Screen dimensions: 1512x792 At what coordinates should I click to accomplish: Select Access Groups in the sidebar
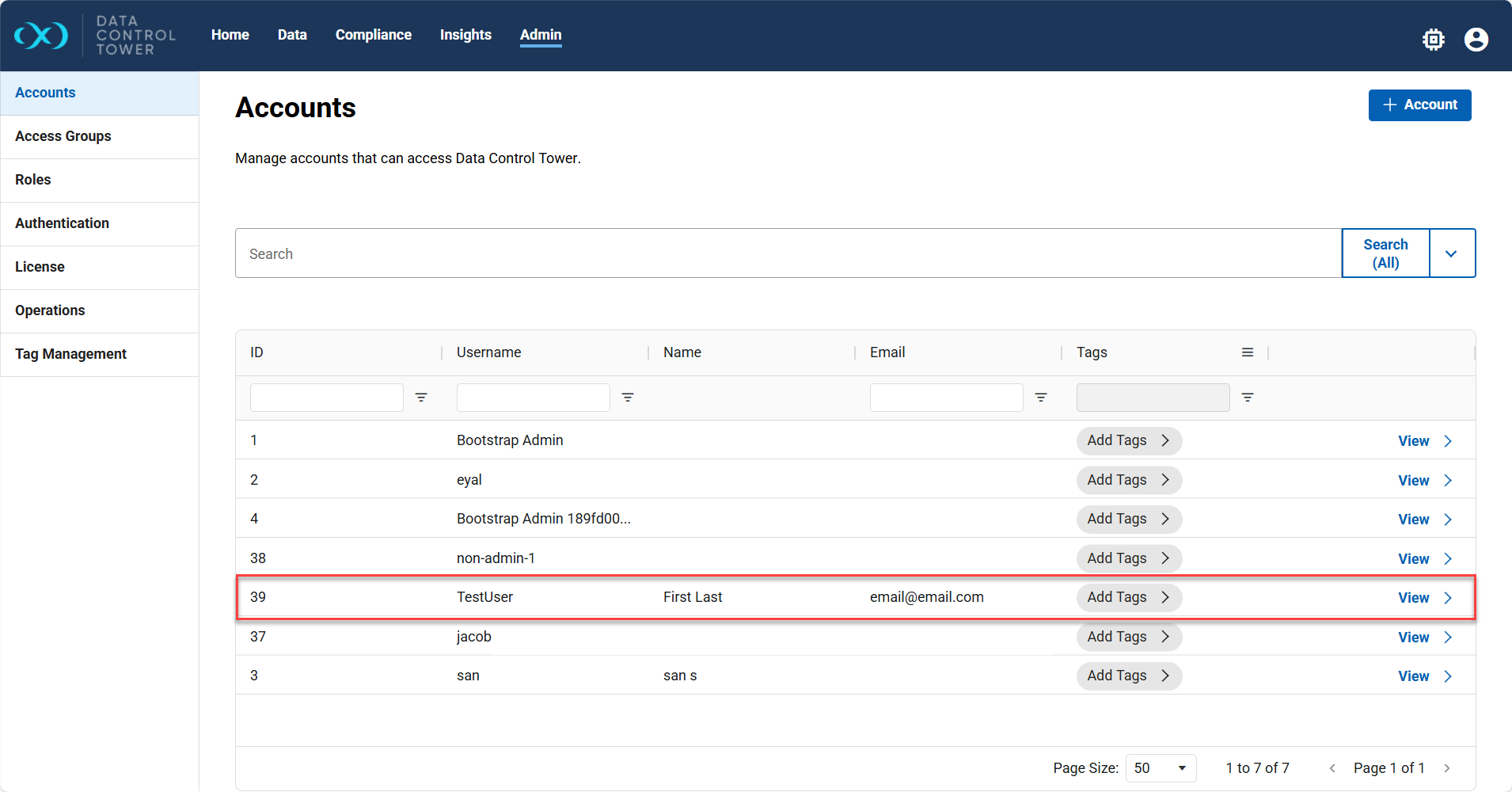pos(63,136)
